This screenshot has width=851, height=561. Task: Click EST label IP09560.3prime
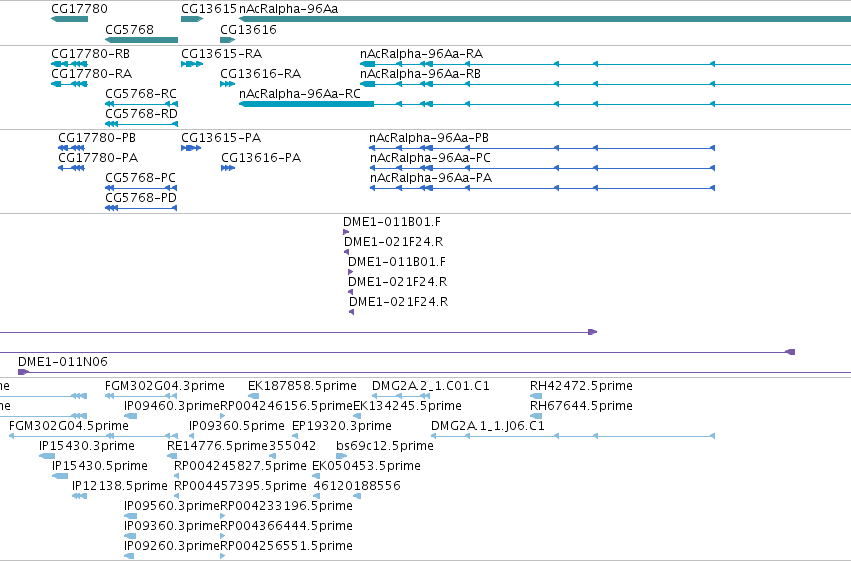coord(172,506)
